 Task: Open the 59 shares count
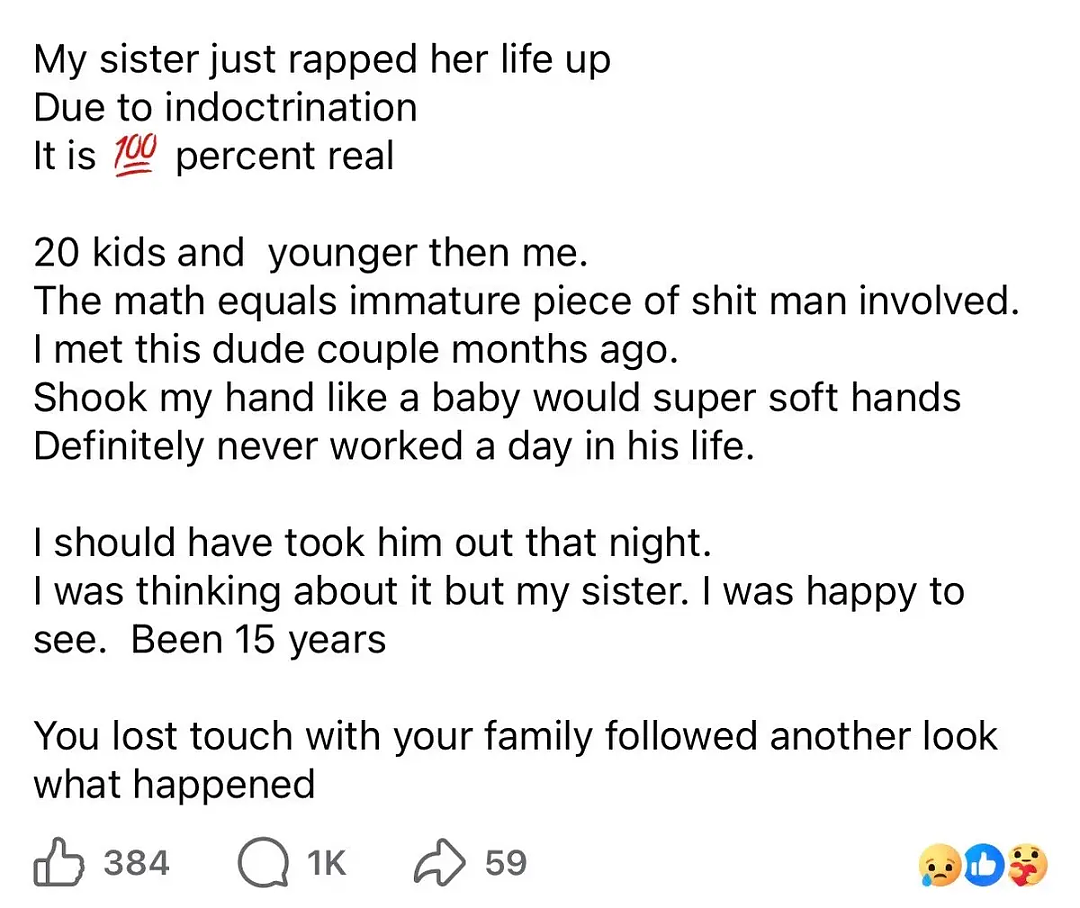[x=506, y=863]
